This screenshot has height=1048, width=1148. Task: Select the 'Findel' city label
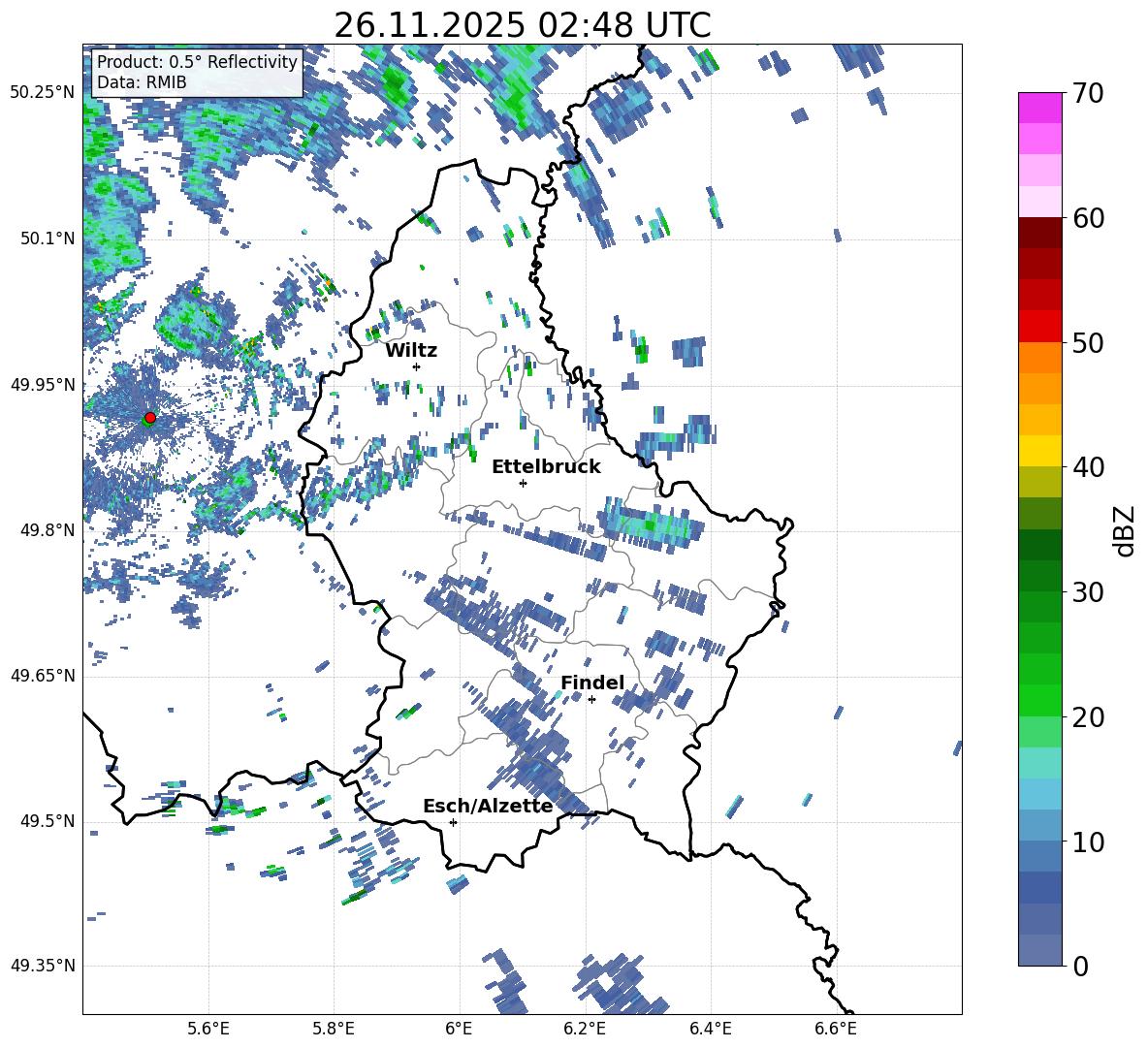pyautogui.click(x=592, y=683)
